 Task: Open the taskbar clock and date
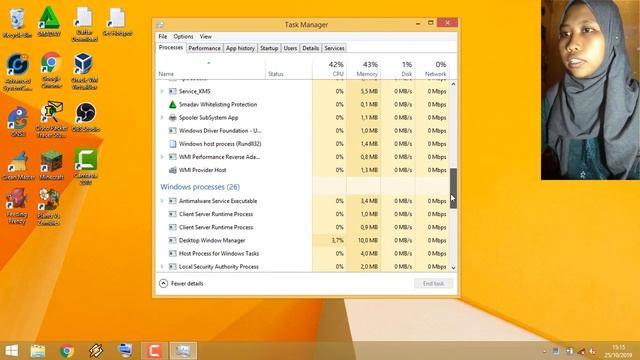point(618,351)
